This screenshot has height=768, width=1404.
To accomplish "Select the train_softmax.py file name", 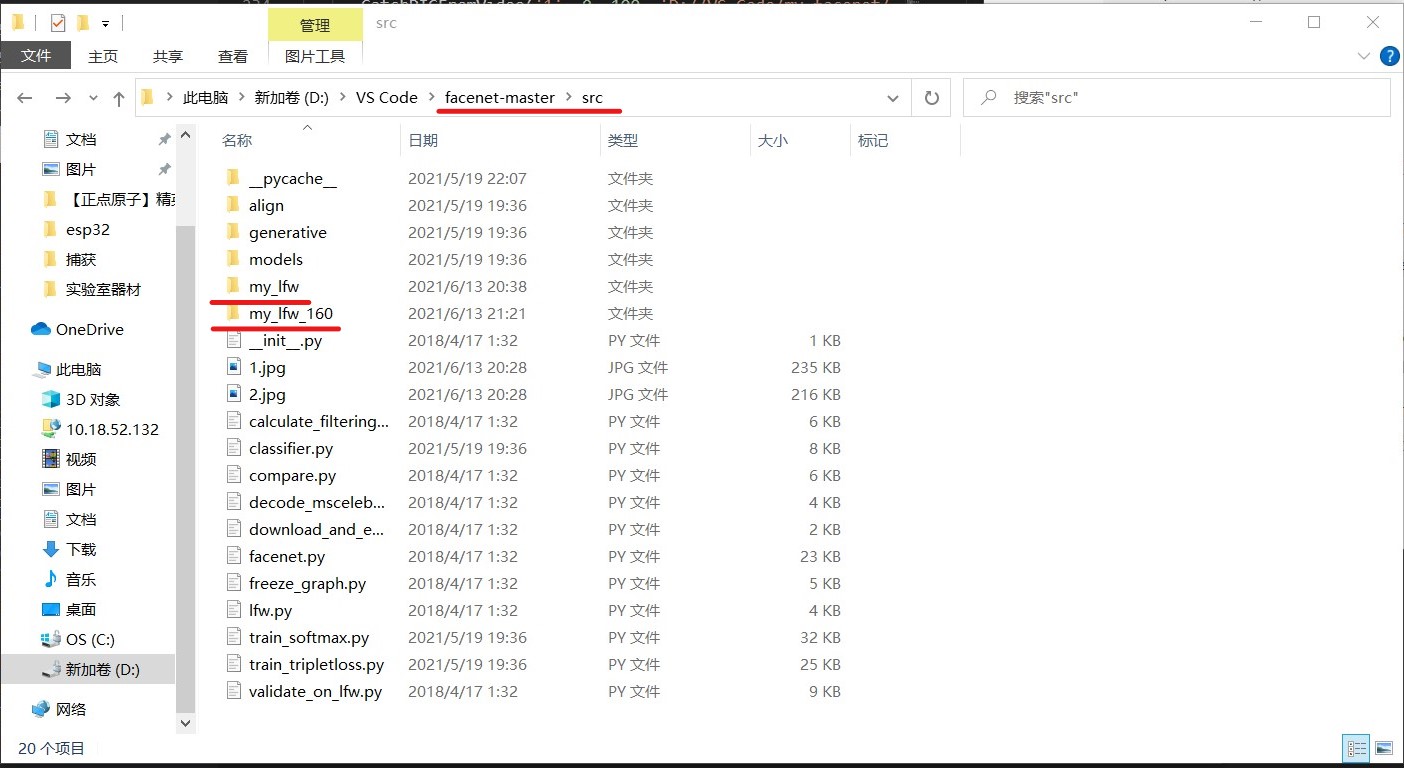I will click(x=309, y=637).
